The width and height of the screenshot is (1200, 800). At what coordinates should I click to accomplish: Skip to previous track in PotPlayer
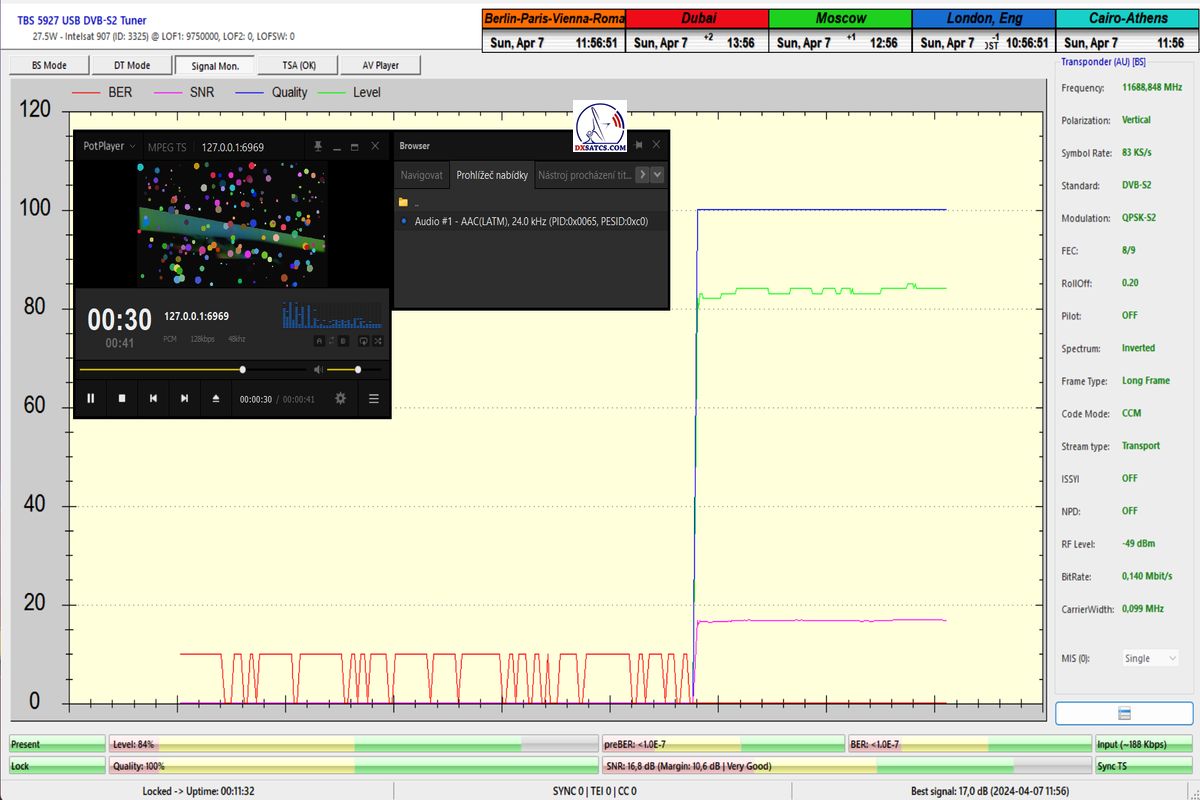[x=153, y=398]
